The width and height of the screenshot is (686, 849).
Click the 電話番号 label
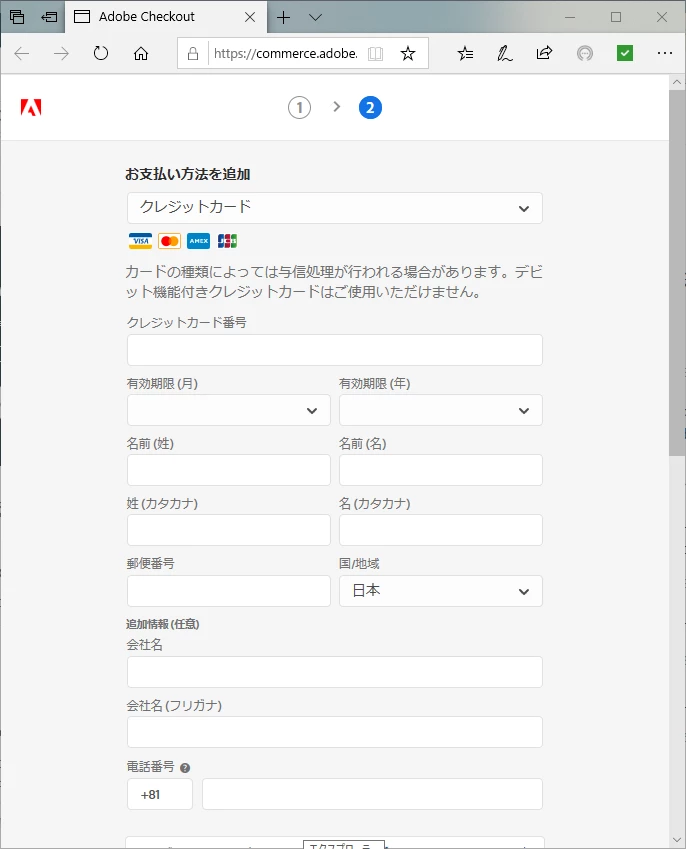pyautogui.click(x=151, y=767)
